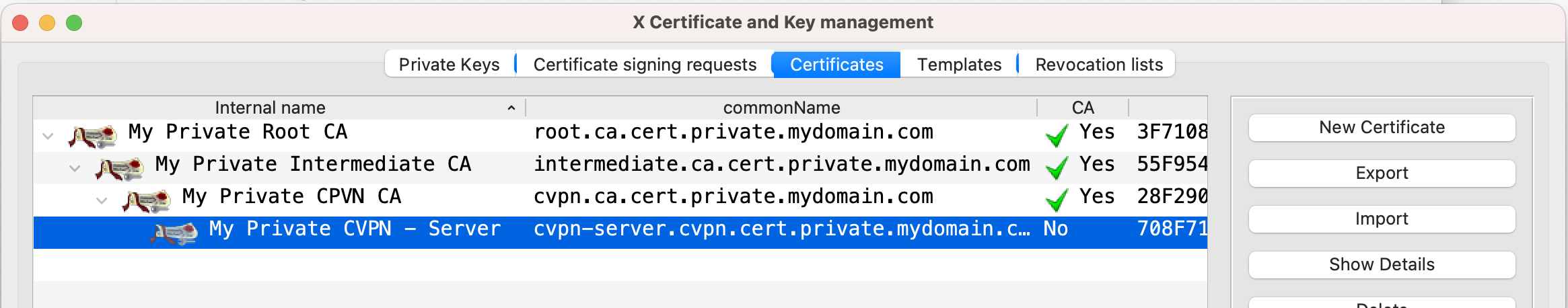Click the green checkmark for root CA
The image size is (1568, 308).
(x=1057, y=136)
